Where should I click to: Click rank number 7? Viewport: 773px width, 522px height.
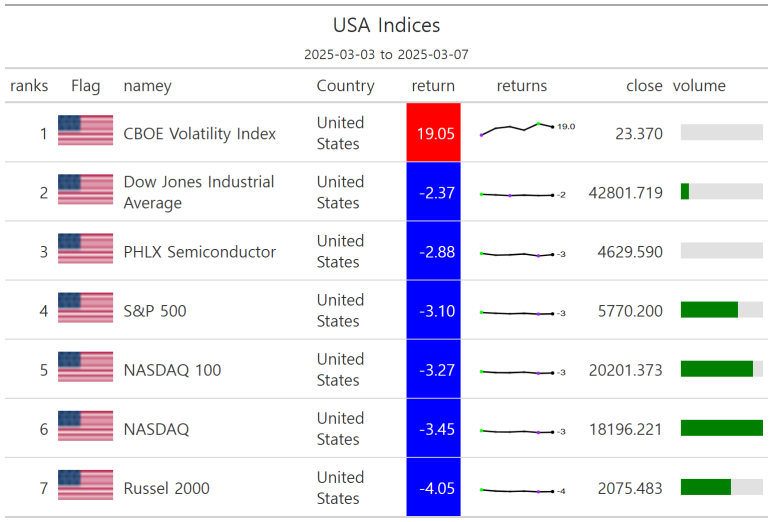pos(44,488)
